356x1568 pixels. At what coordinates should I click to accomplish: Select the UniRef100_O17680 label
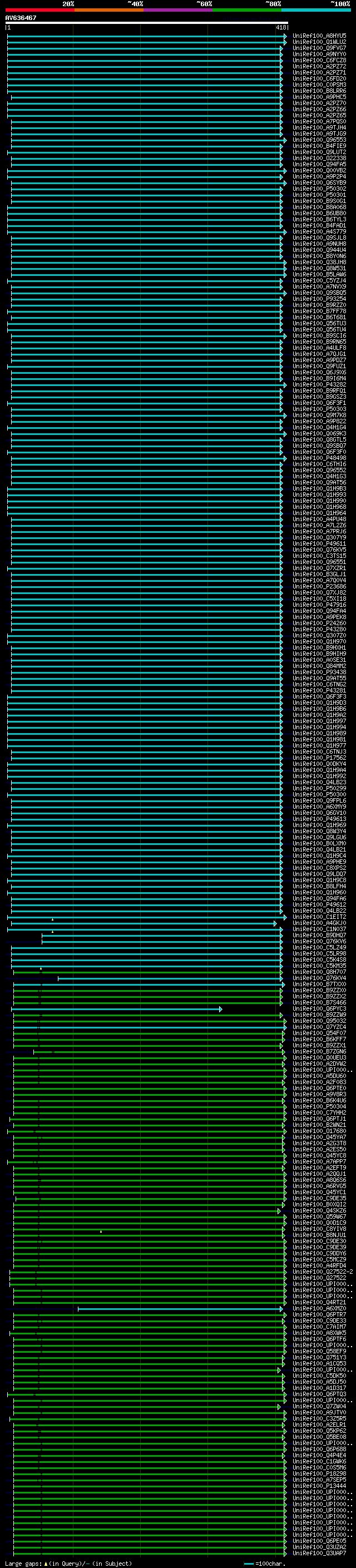(x=319, y=1131)
